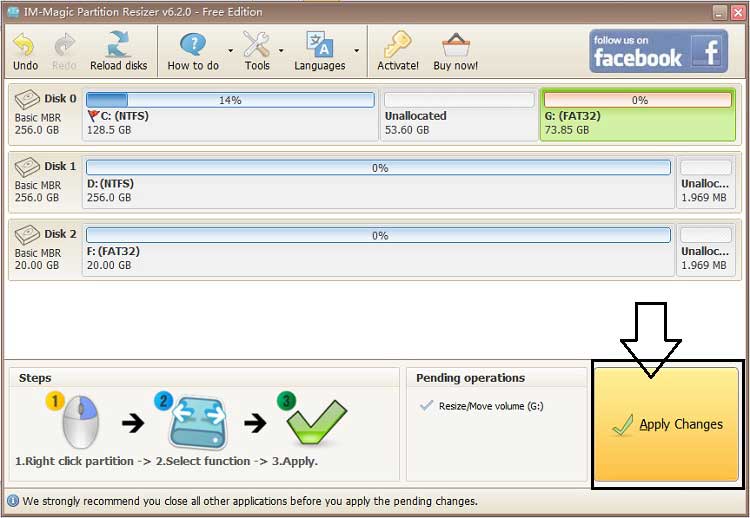Screen dimensions: 750x518
Task: Select the 53.60 GB Unallocated space
Action: pos(459,114)
